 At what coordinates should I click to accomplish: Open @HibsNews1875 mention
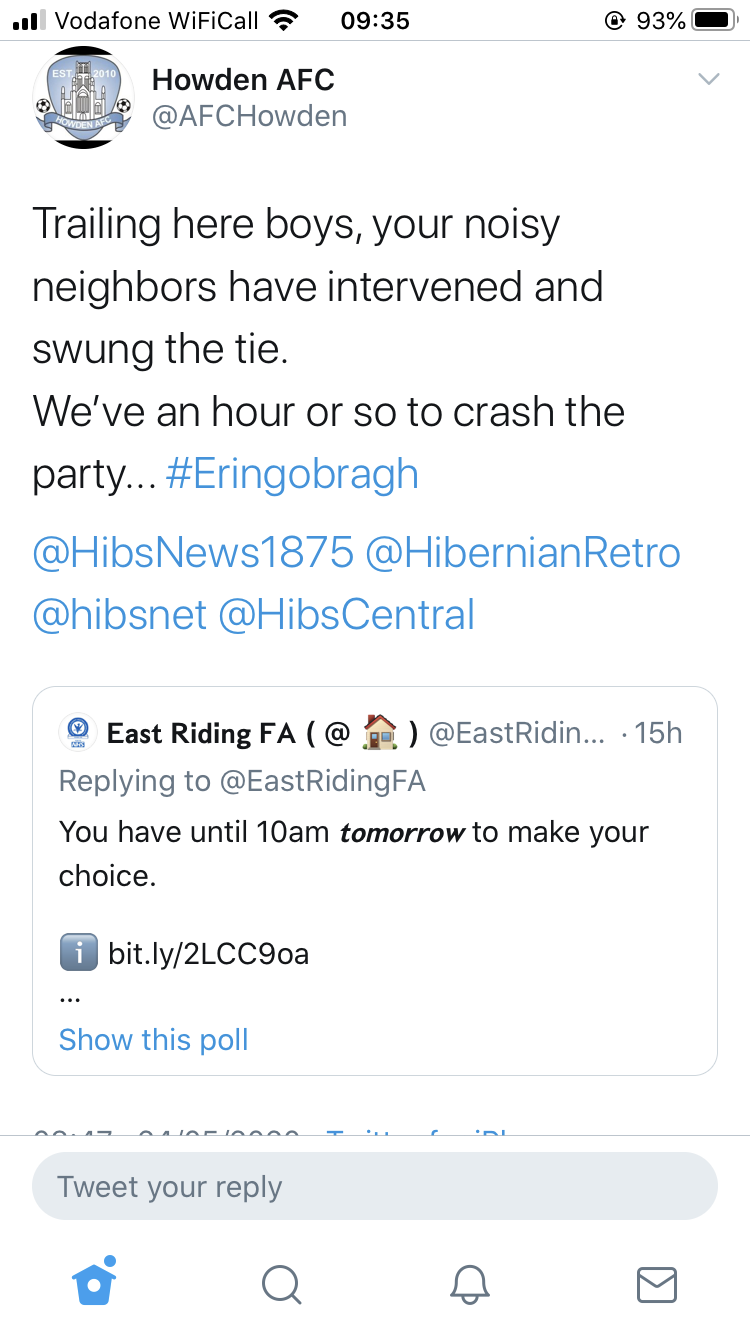pos(193,552)
